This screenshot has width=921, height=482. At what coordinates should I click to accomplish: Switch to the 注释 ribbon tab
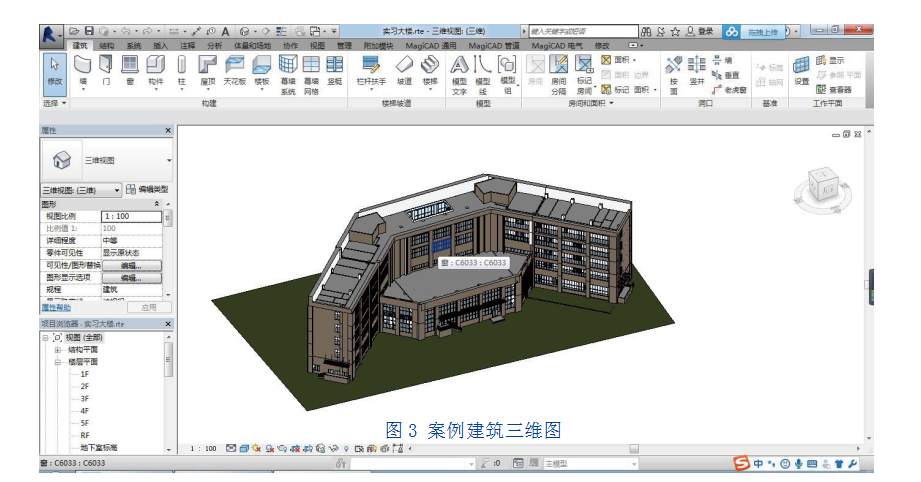(x=187, y=46)
